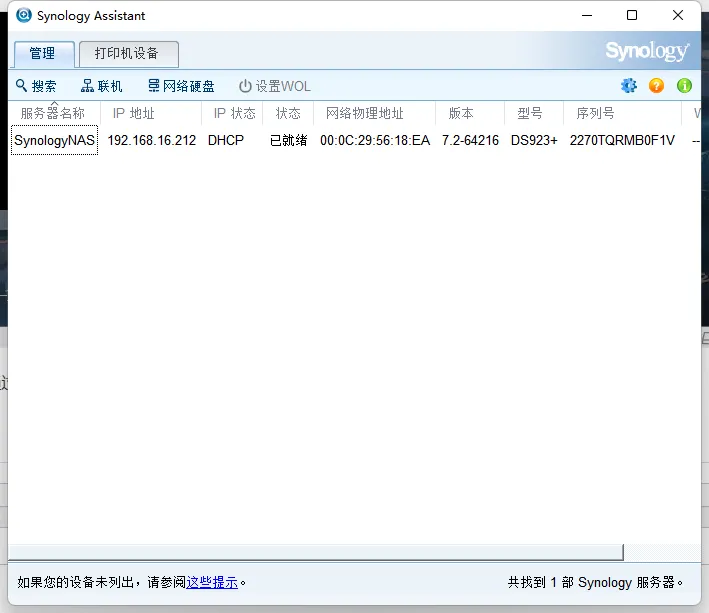The height and width of the screenshot is (613, 709).
Task: Sort by the 状态 column header
Action: click(x=288, y=113)
